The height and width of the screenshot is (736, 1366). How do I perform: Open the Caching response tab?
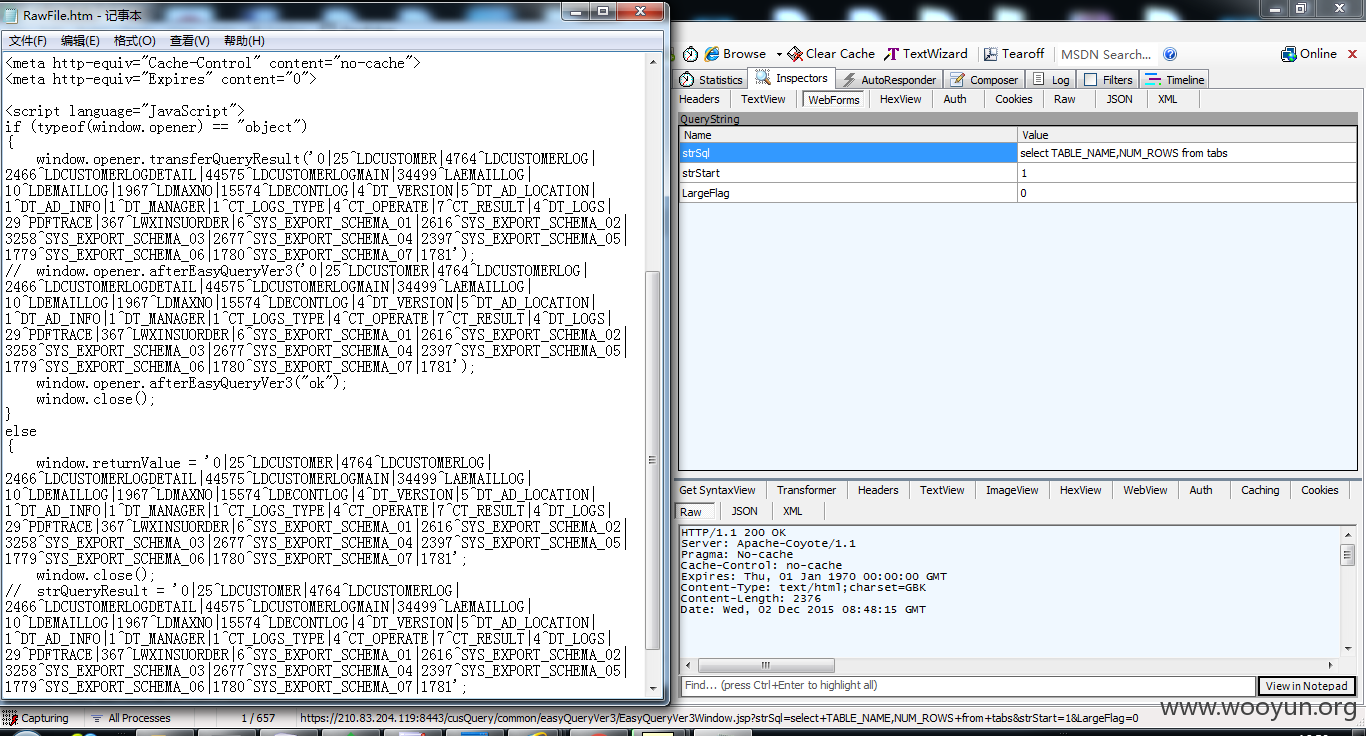pos(1260,490)
